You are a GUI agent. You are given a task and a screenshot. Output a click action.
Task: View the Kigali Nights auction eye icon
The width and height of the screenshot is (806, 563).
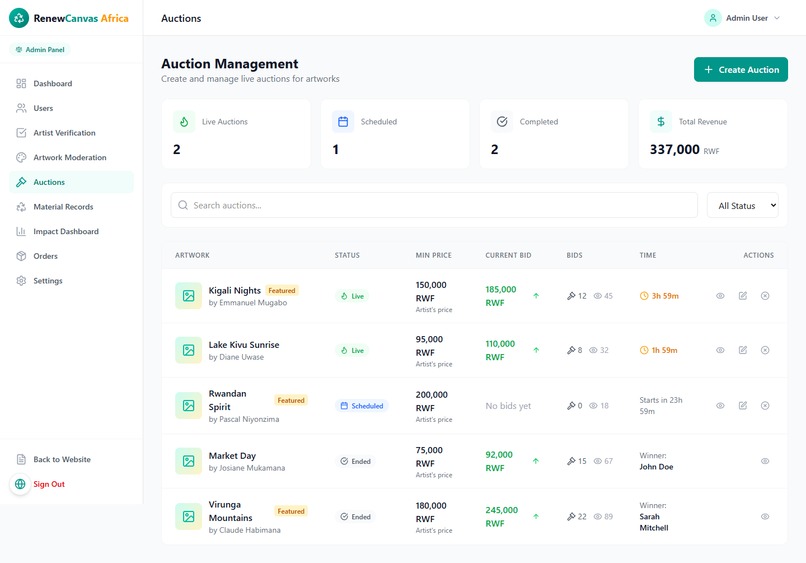tap(720, 296)
